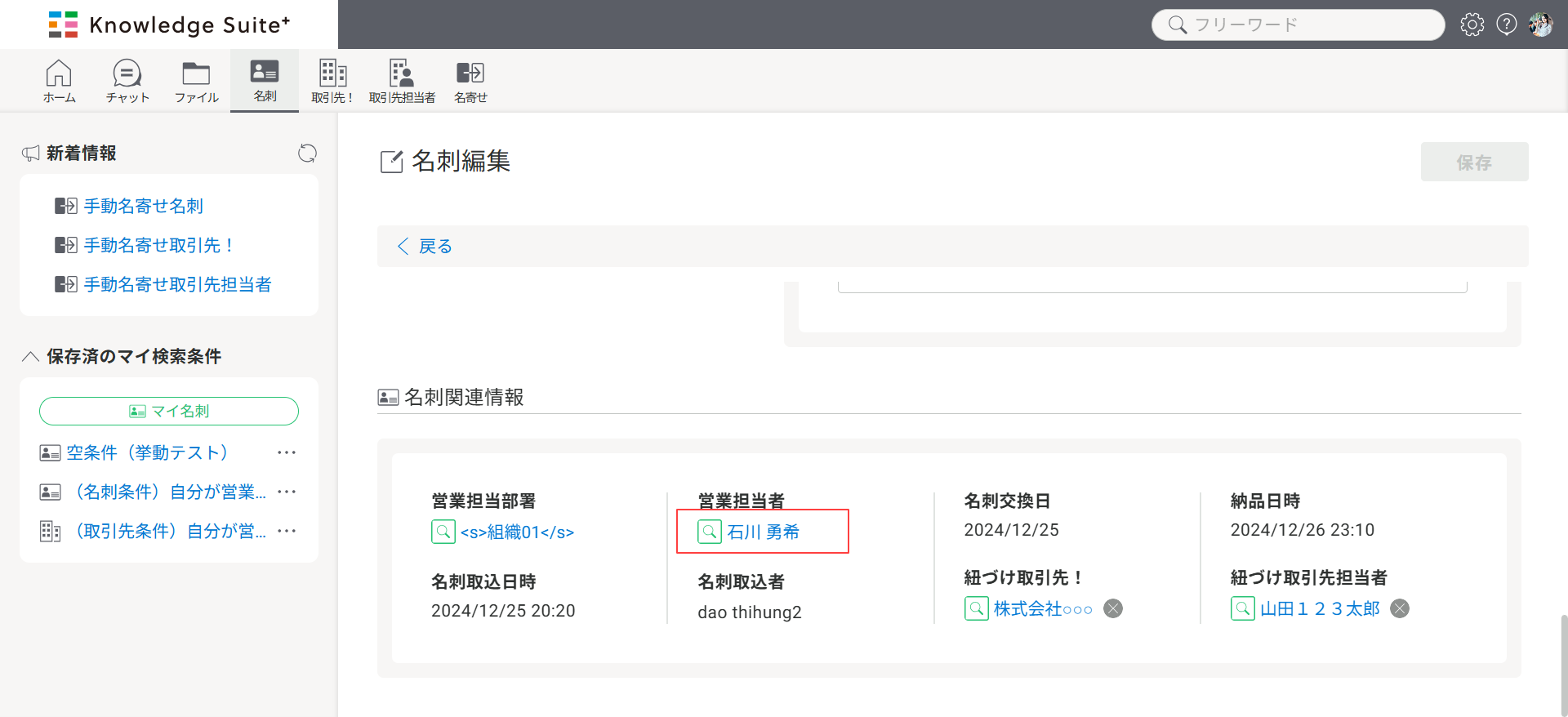This screenshot has height=717, width=1568.
Task: Open settings gear icon
Action: pyautogui.click(x=1472, y=24)
